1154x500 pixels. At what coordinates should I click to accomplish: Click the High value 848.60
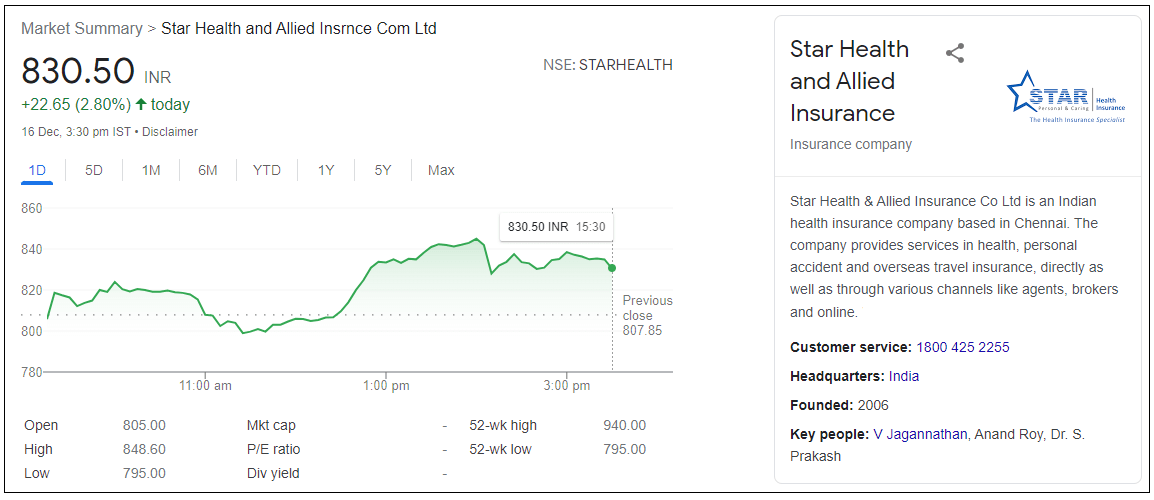coord(144,449)
